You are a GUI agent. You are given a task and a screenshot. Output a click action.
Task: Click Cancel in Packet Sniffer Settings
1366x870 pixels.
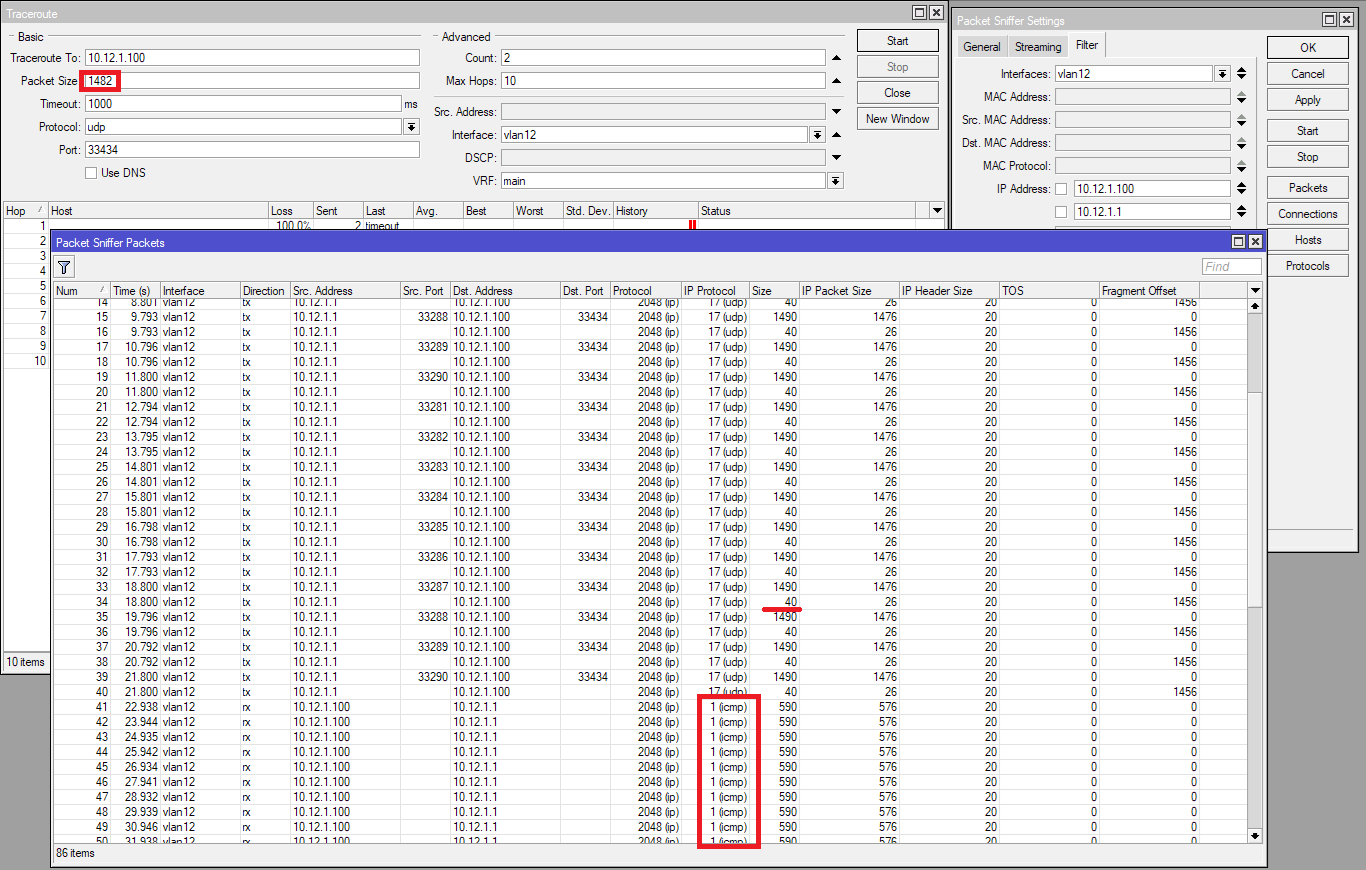pyautogui.click(x=1308, y=74)
